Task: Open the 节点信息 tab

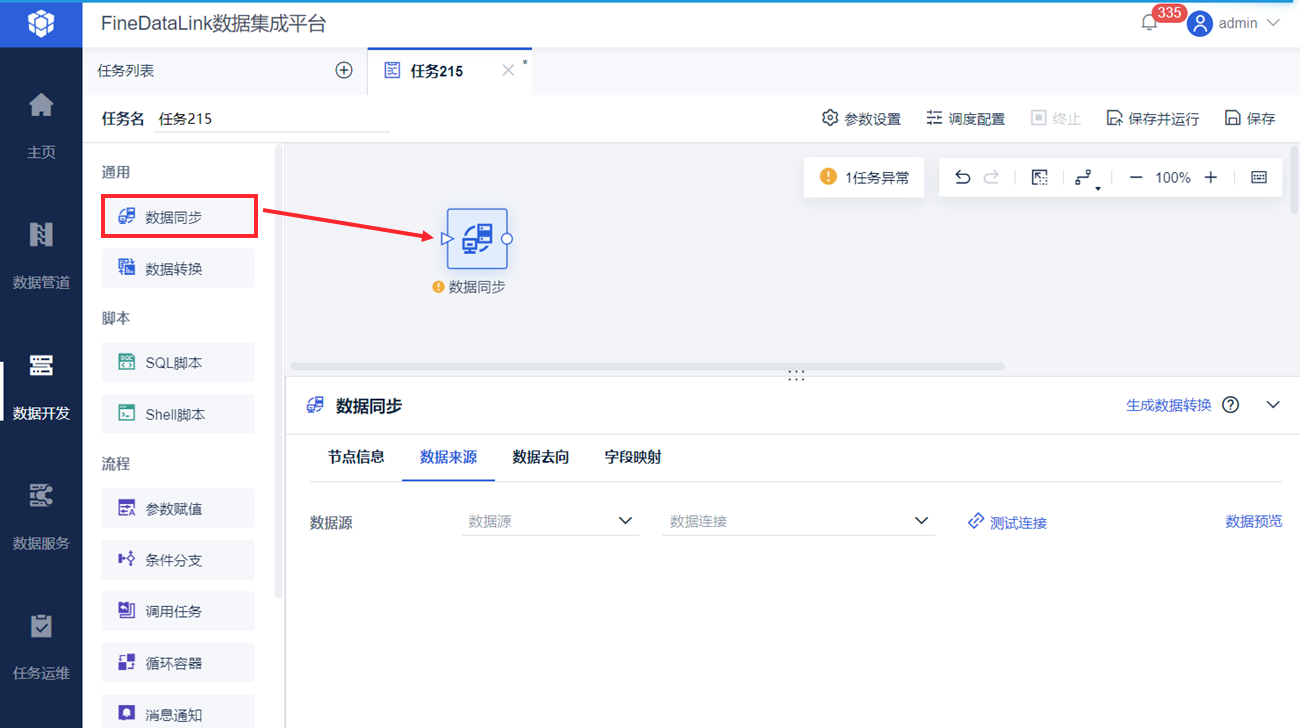Action: pos(356,457)
